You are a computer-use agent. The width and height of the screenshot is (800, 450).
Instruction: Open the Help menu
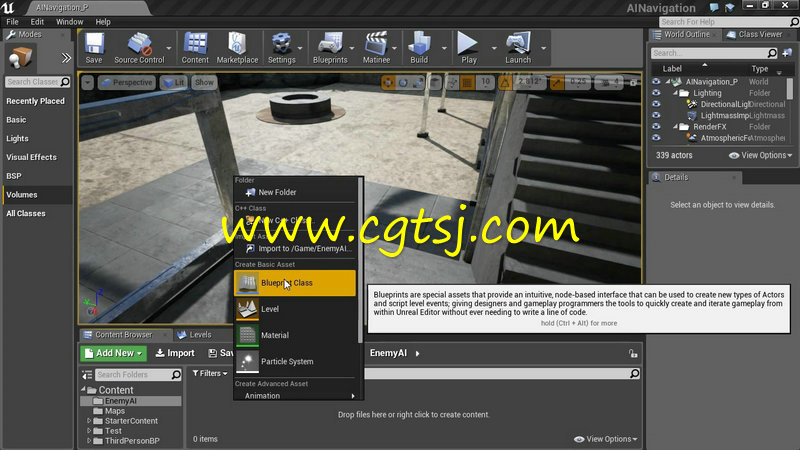pyautogui.click(x=103, y=22)
